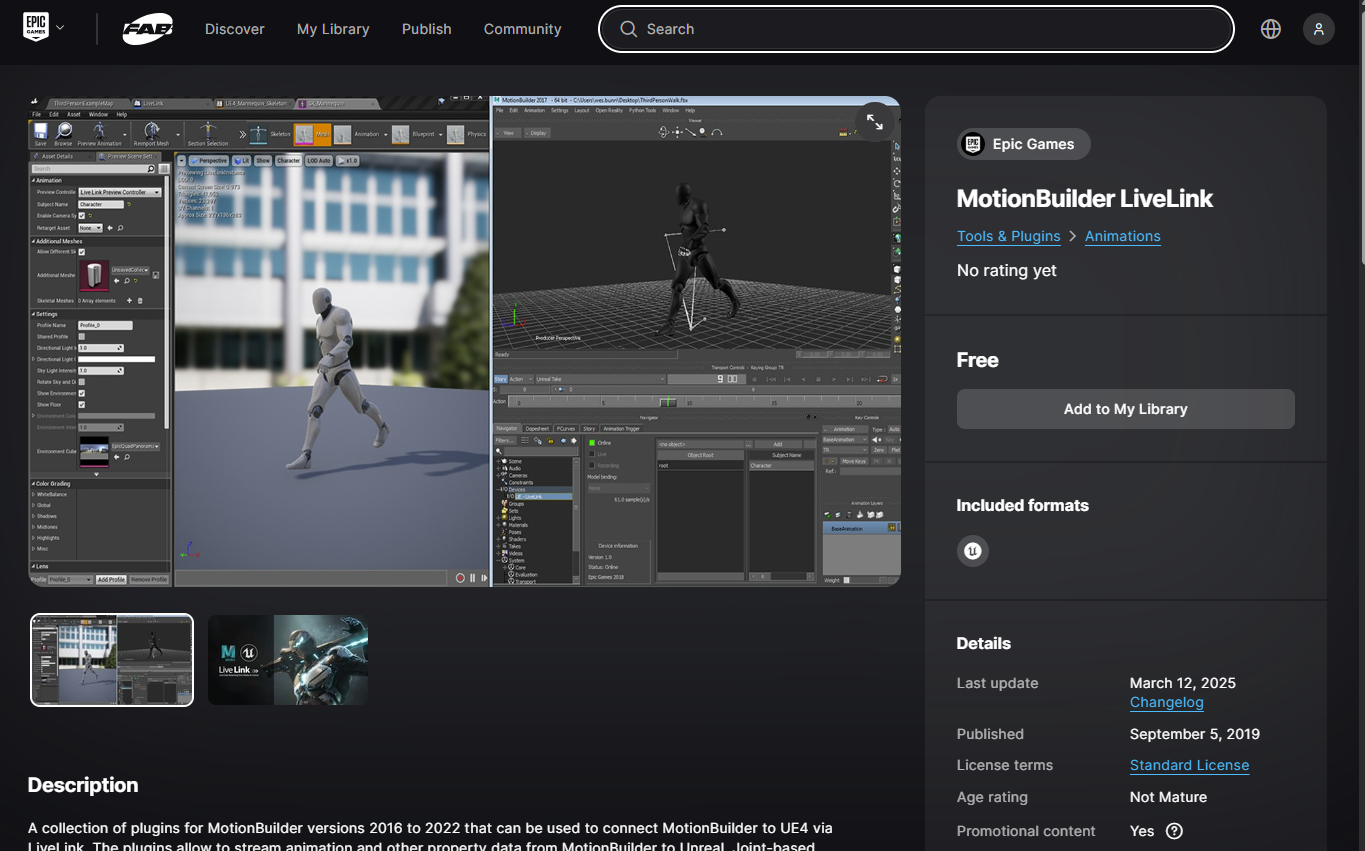Switch to the Skeleton editing mode icon
Viewport: 1365px width, 851px height.
258,132
